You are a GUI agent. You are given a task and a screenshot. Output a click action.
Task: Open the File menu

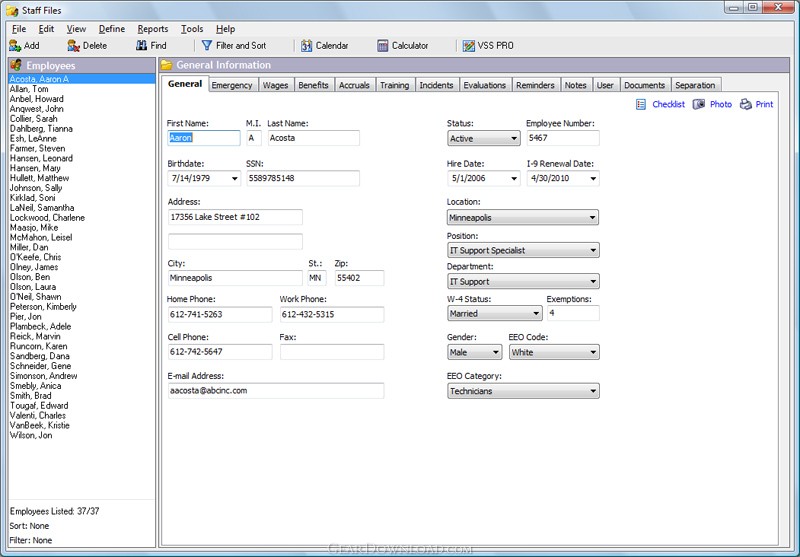19,29
